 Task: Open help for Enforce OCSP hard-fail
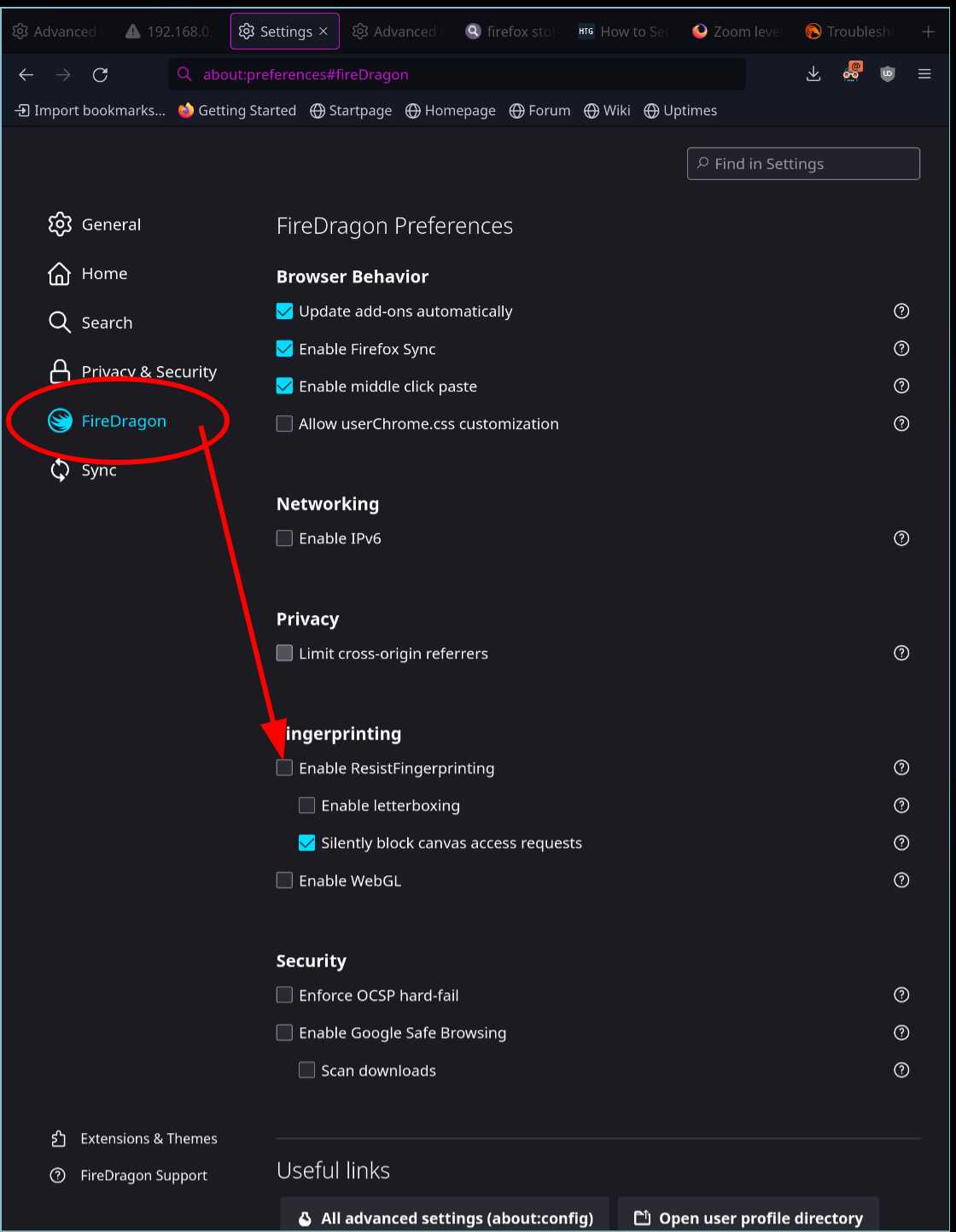pos(901,995)
